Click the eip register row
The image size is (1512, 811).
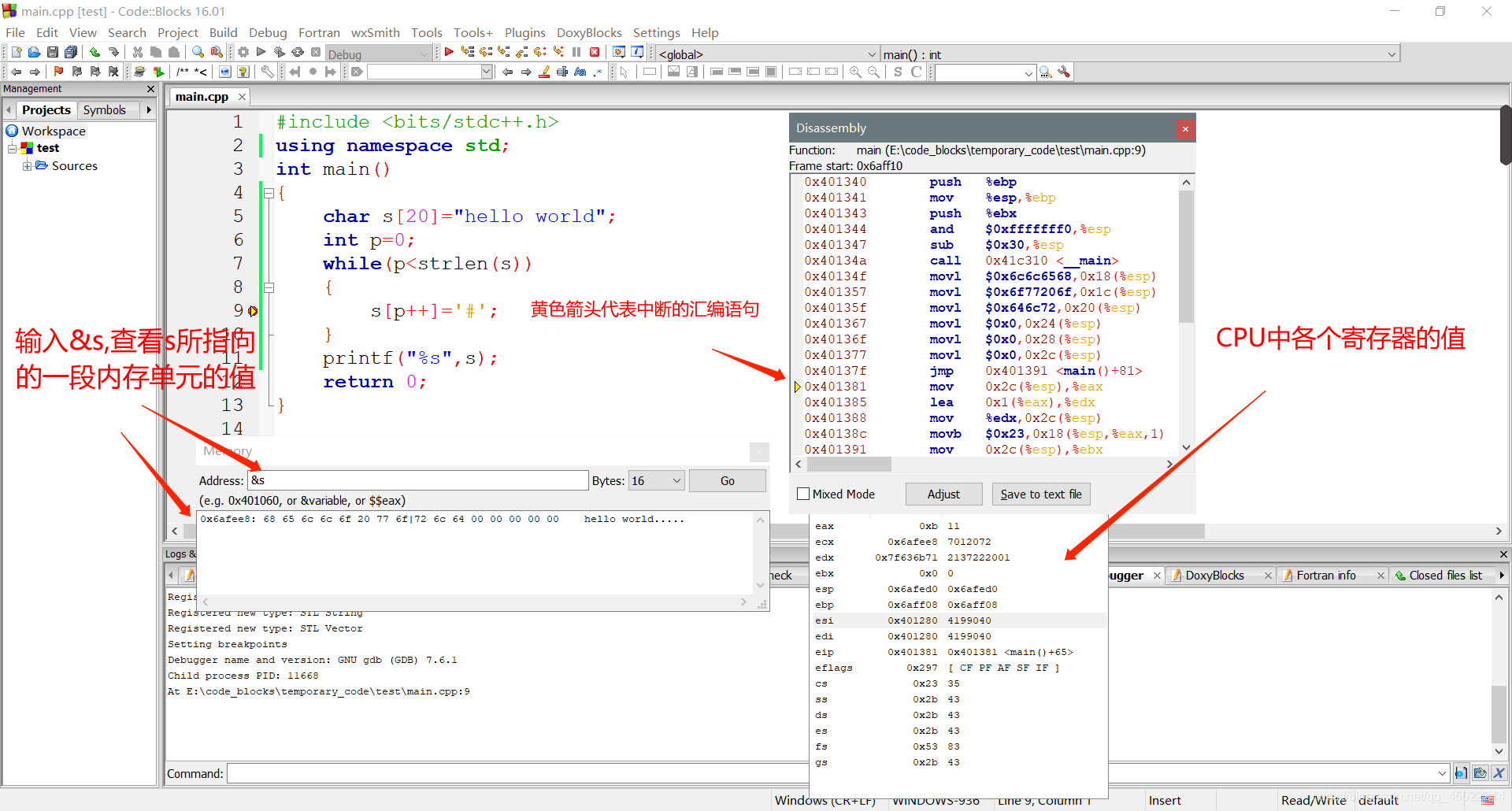click(x=958, y=652)
